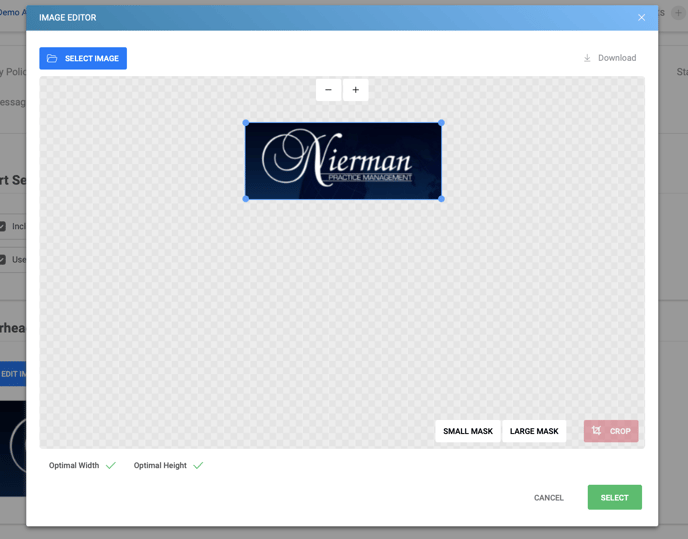Image resolution: width=688 pixels, height=539 pixels.
Task: Close the Image Editor dialog
Action: [x=641, y=18]
